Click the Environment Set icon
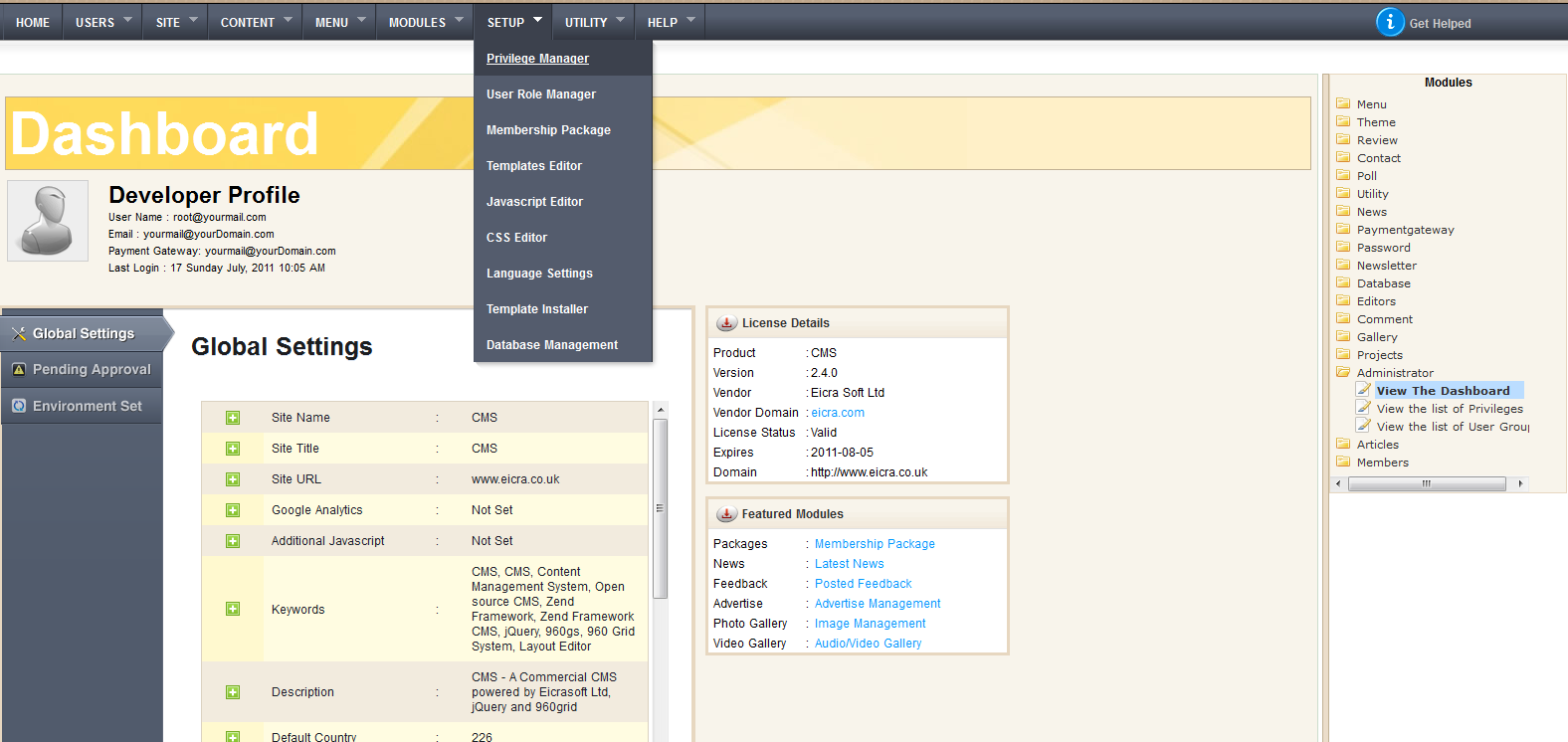The width and height of the screenshot is (1568, 742). (18, 406)
